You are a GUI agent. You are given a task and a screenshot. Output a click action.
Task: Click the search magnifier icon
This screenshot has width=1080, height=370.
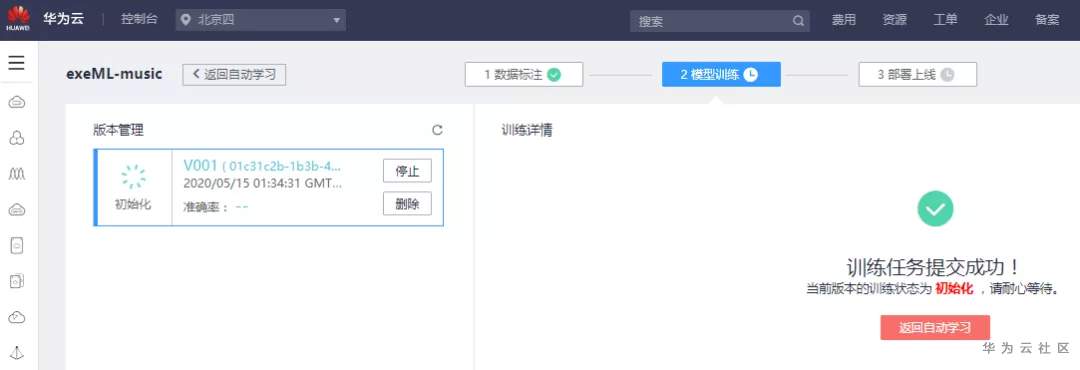pyautogui.click(x=798, y=21)
